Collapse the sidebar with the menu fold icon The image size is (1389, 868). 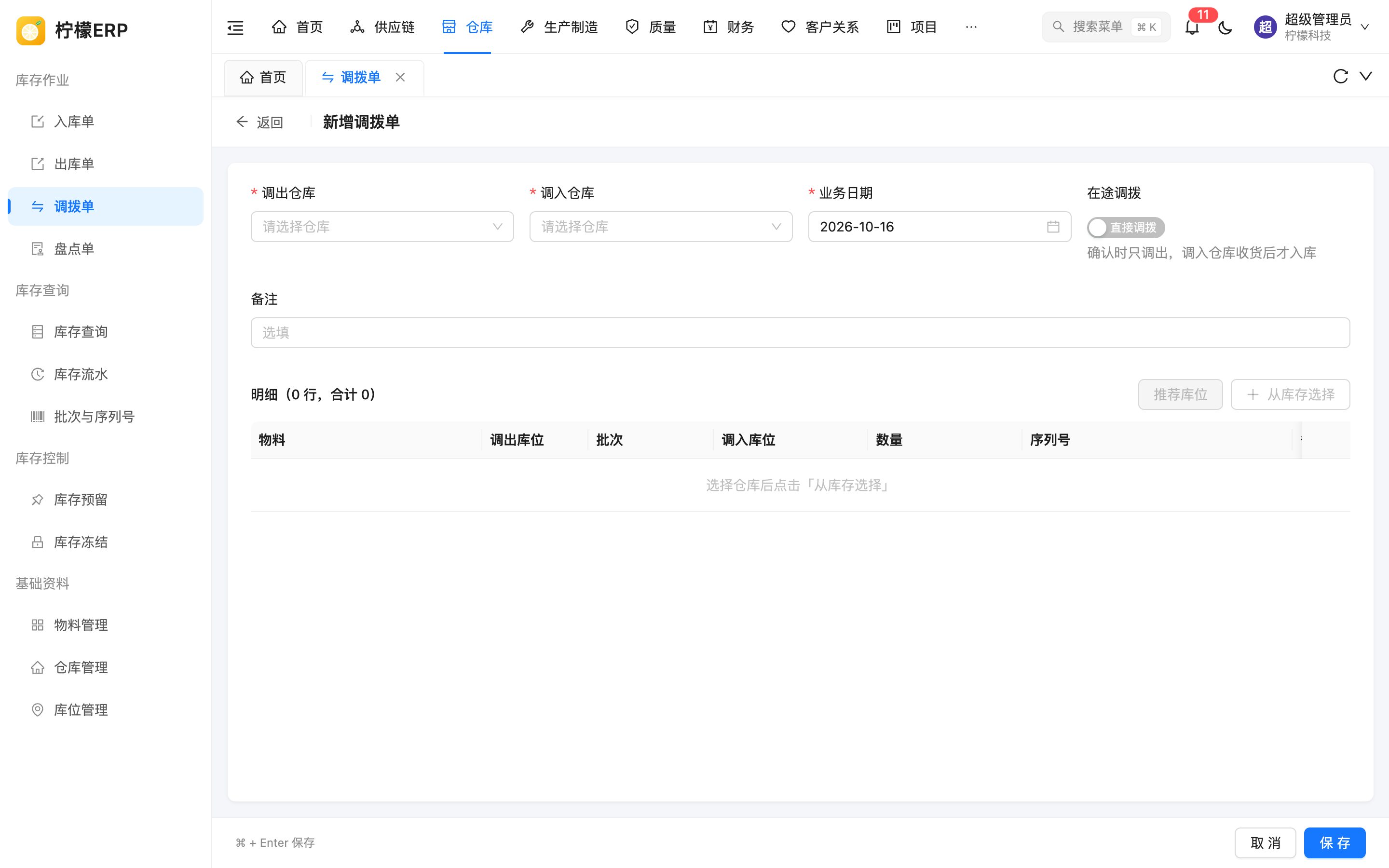click(235, 27)
